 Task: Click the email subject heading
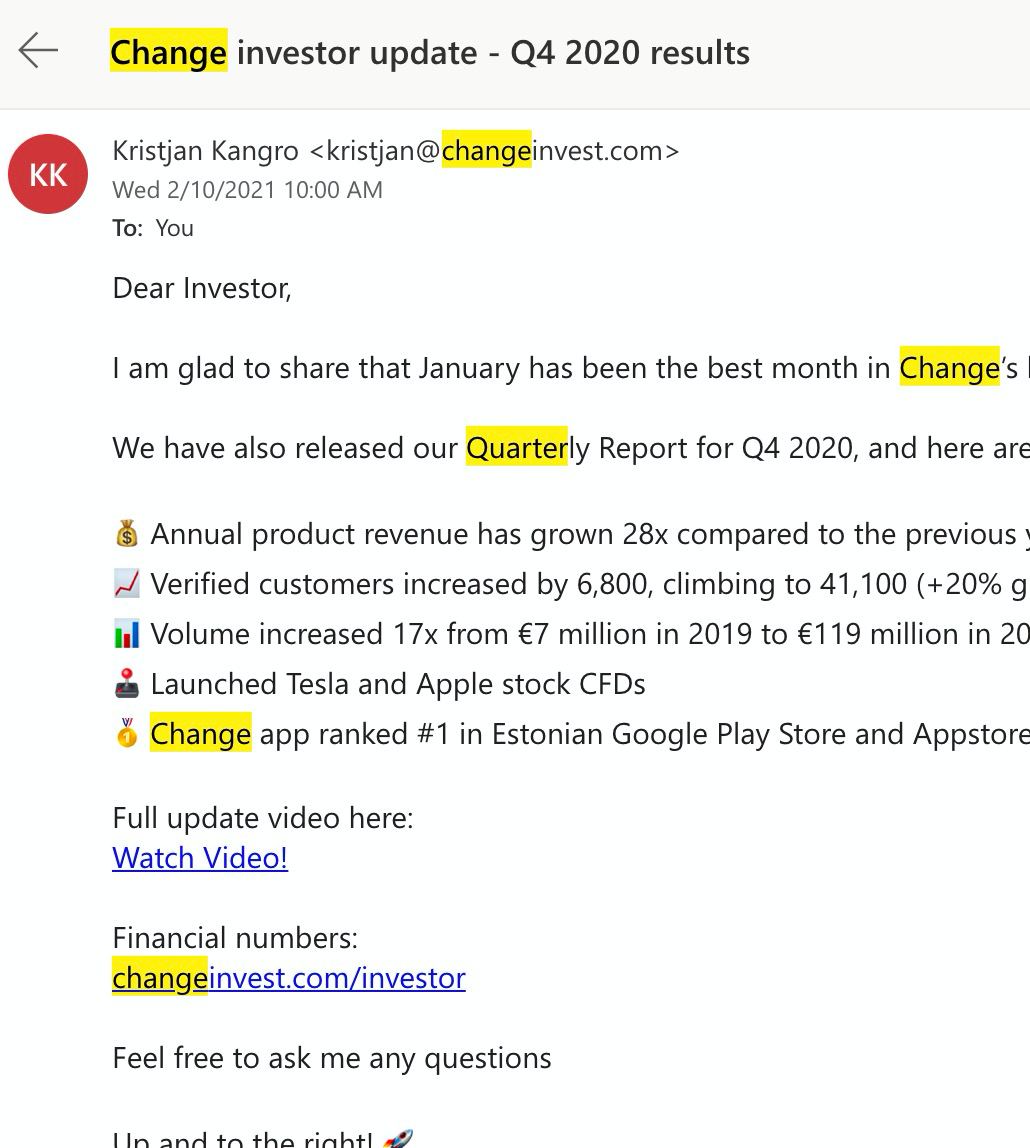tap(430, 52)
